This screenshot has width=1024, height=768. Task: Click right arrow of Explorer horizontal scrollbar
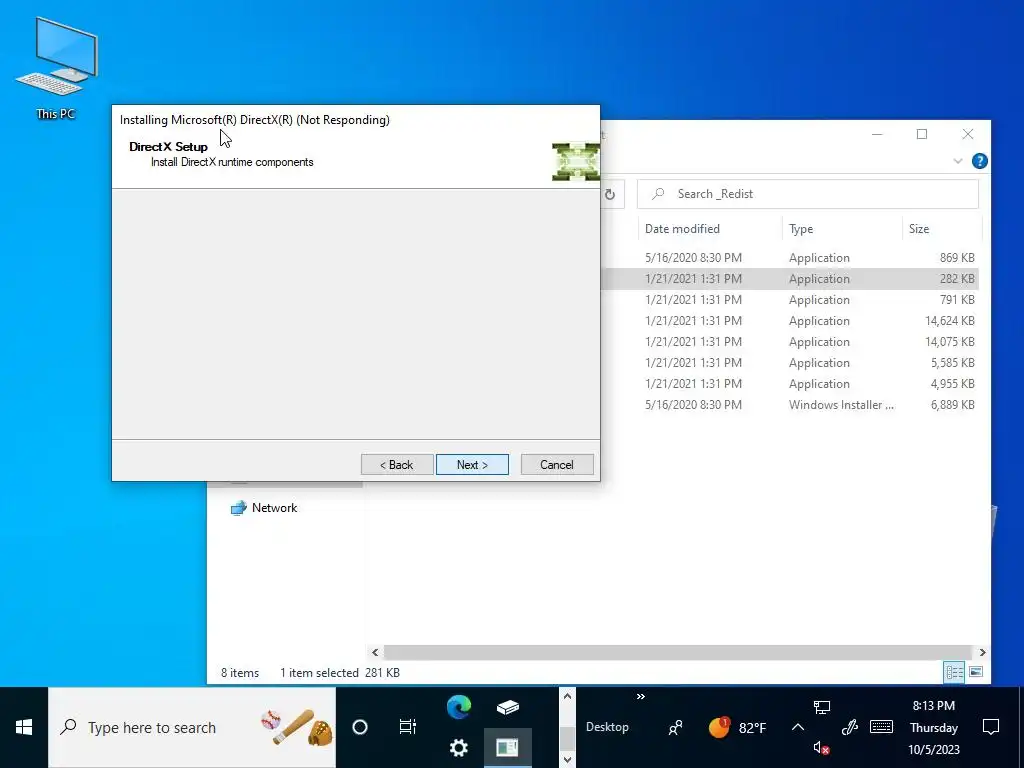(982, 652)
